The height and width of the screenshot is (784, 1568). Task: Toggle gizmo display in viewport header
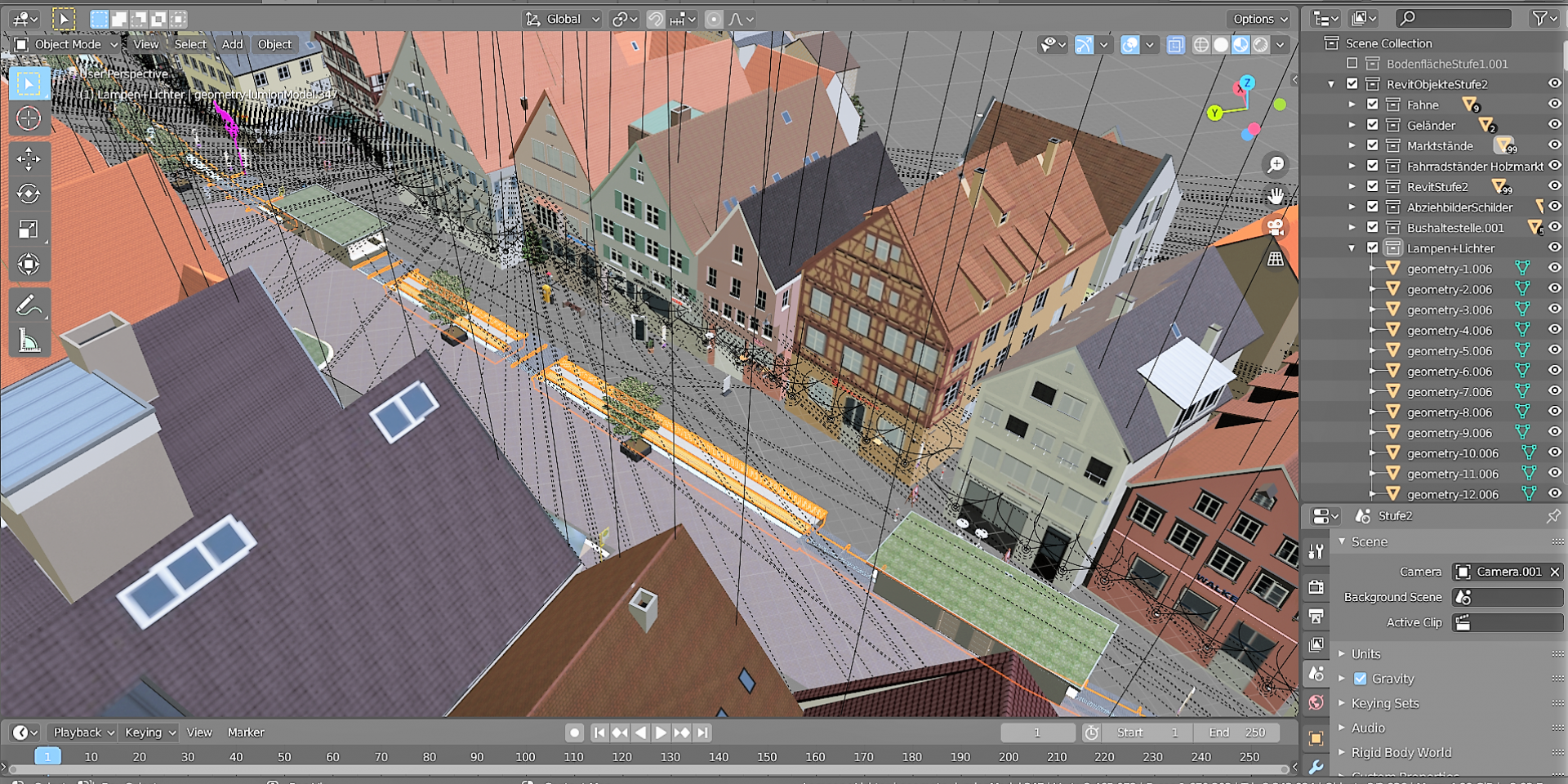click(1084, 45)
